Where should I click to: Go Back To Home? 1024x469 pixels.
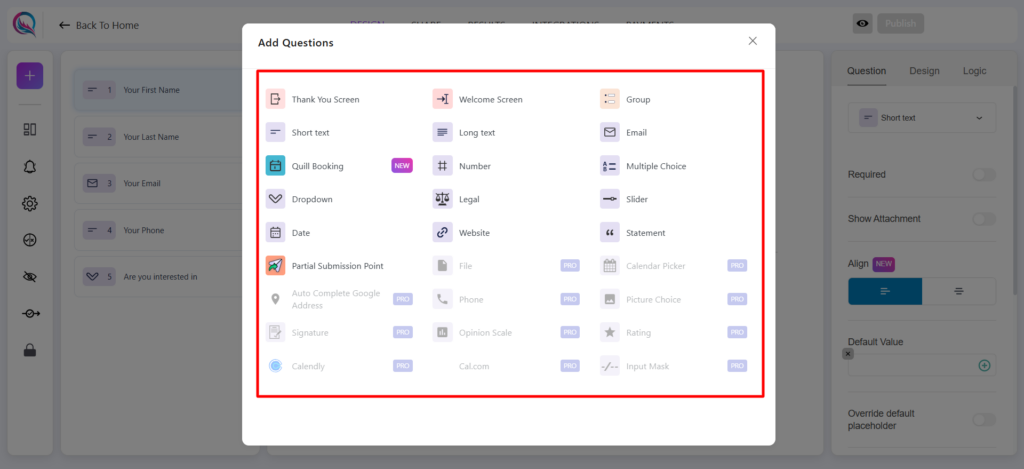click(99, 25)
